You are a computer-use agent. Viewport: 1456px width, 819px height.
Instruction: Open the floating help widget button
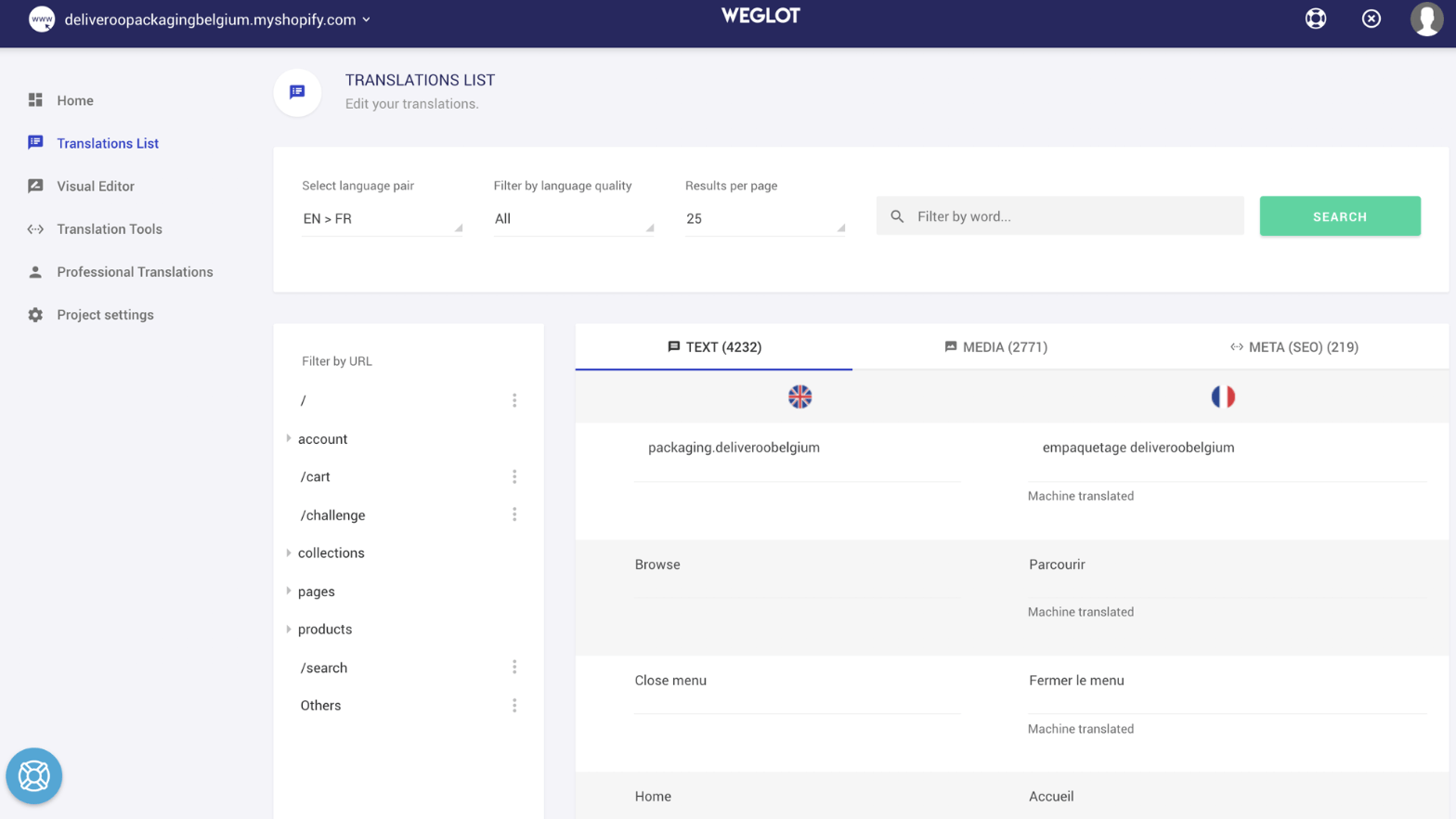[x=34, y=775]
